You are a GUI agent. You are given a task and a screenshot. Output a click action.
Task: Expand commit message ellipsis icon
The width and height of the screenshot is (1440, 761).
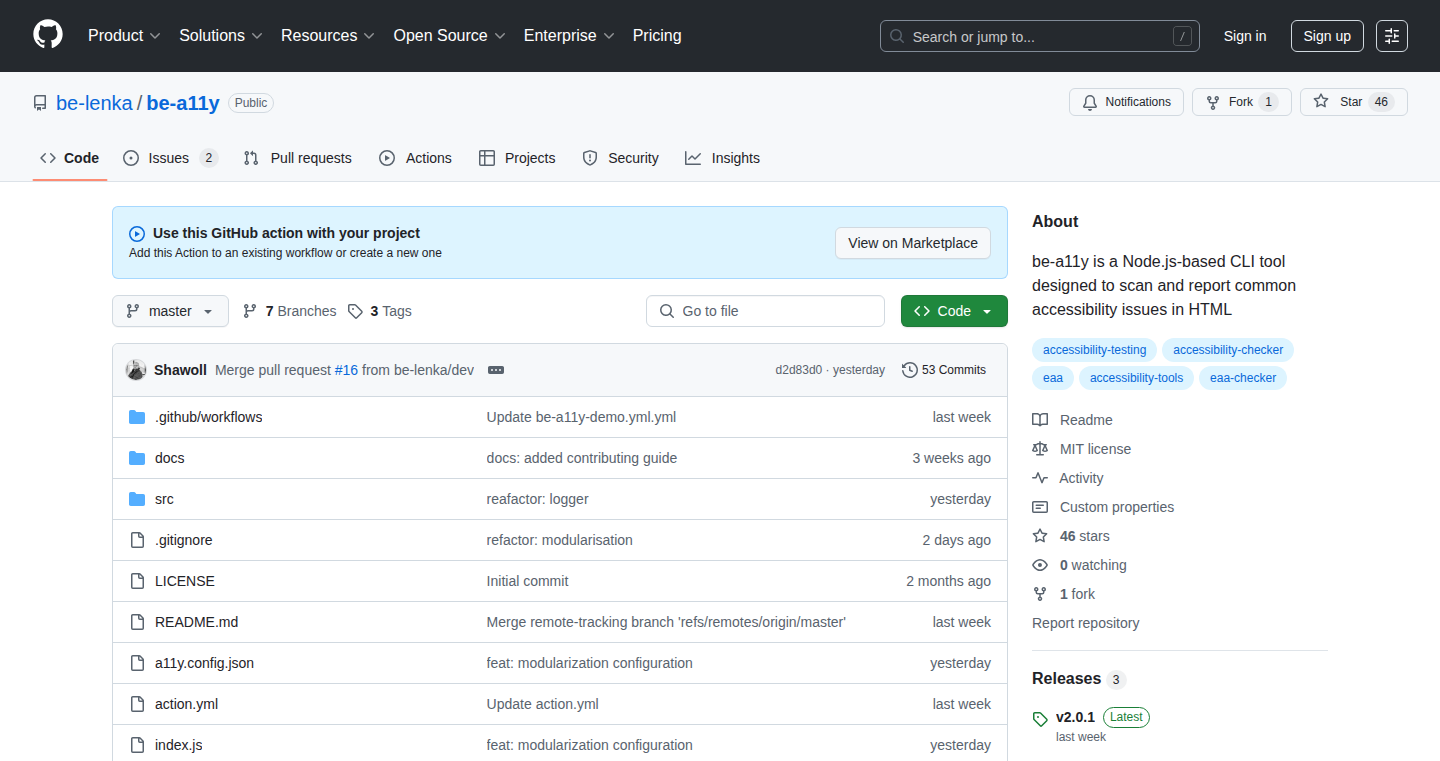point(496,370)
